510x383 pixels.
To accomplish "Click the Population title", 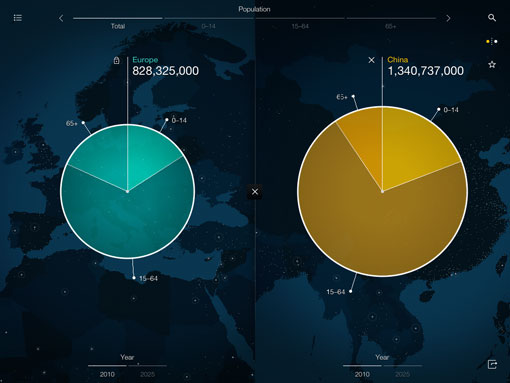I will pyautogui.click(x=254, y=9).
